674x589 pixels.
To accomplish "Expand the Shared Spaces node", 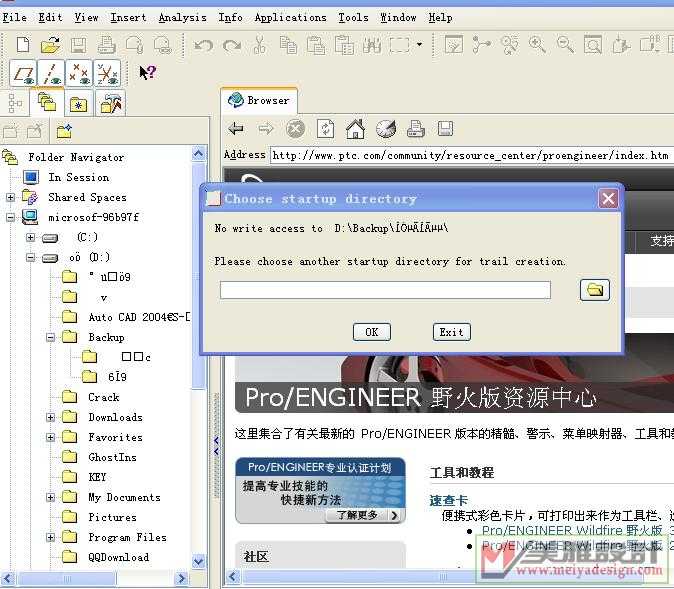I will click(10, 197).
